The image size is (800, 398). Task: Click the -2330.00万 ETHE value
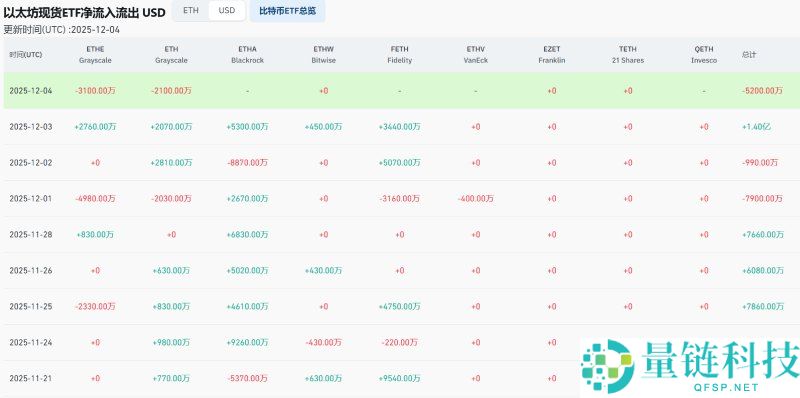95,307
